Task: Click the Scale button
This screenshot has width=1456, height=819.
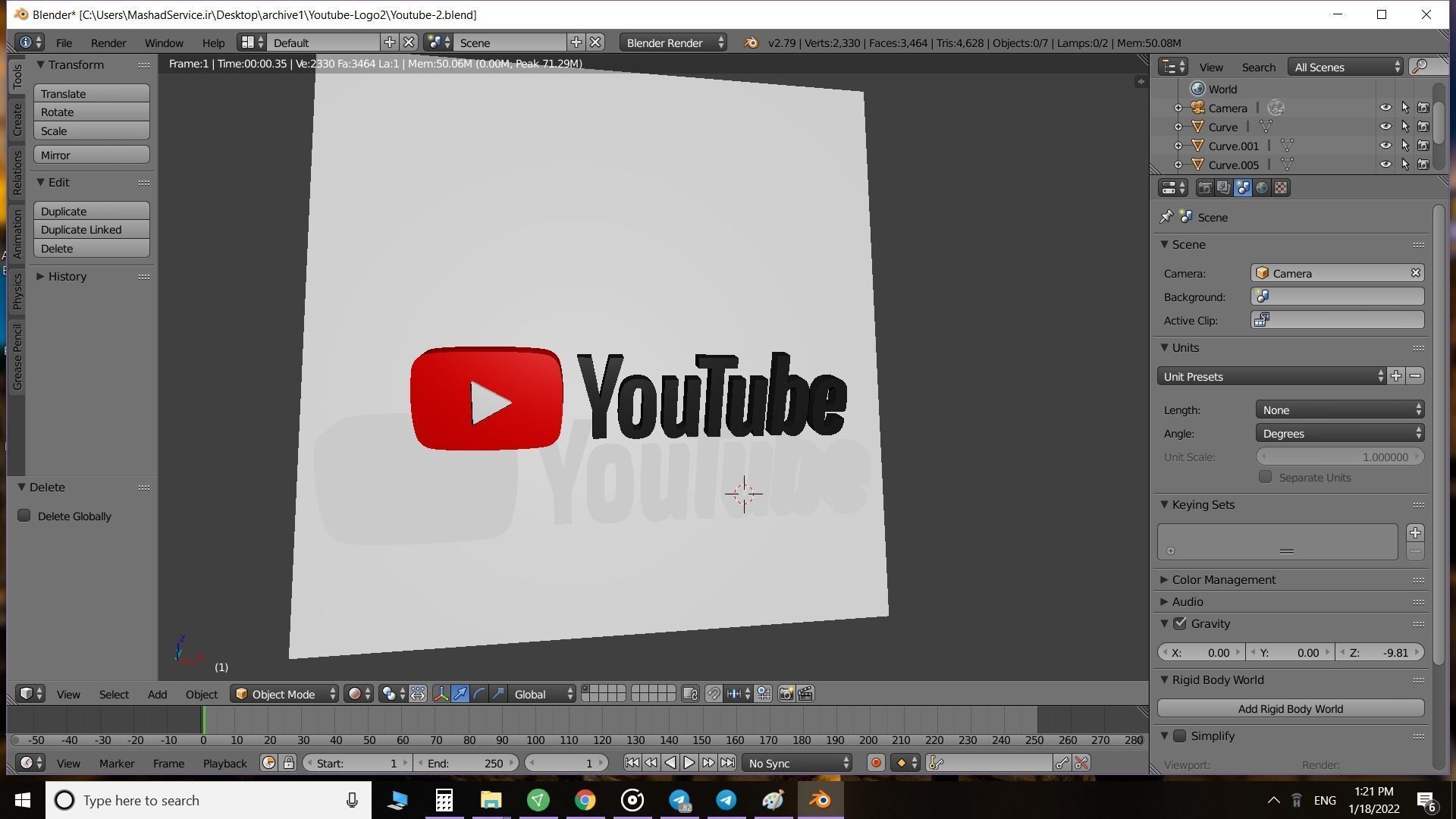Action: (92, 131)
